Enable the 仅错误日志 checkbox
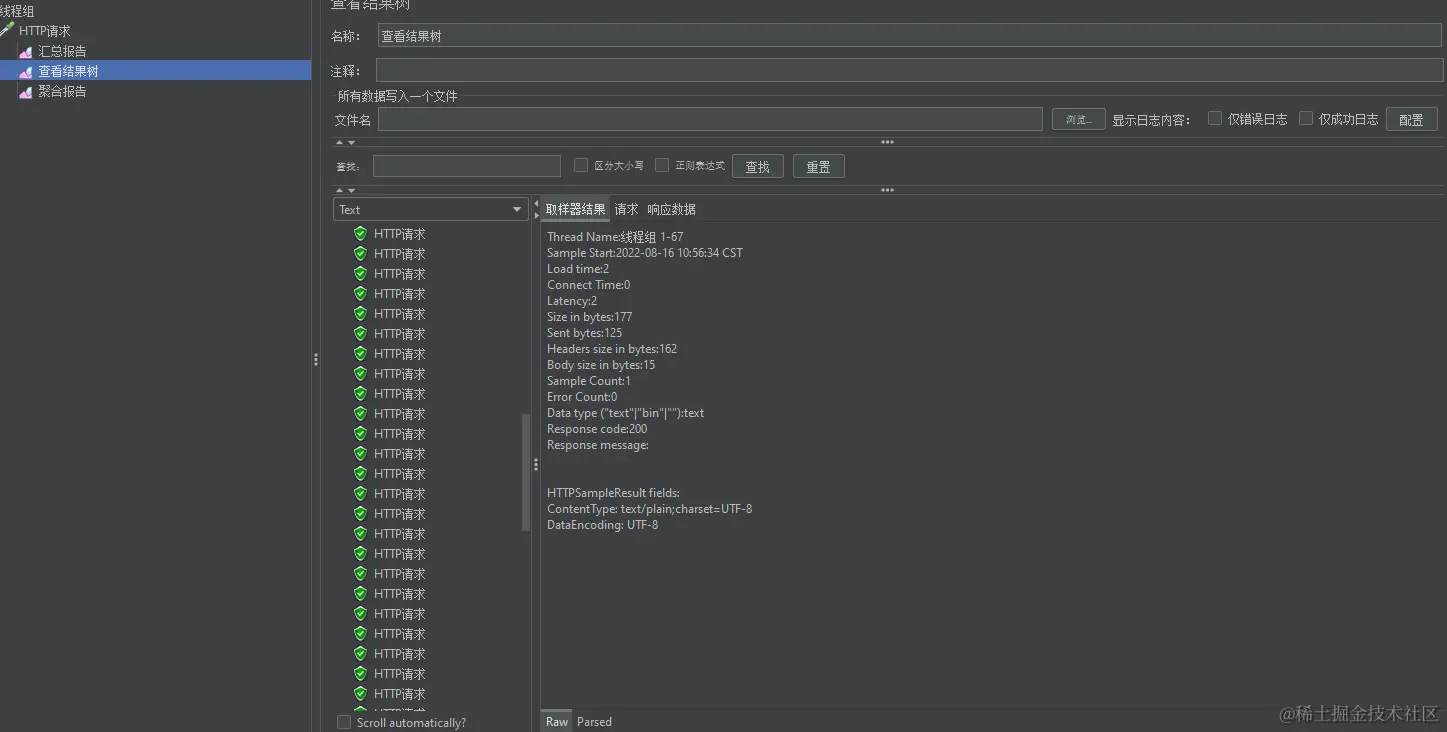This screenshot has width=1447, height=732. click(1215, 118)
